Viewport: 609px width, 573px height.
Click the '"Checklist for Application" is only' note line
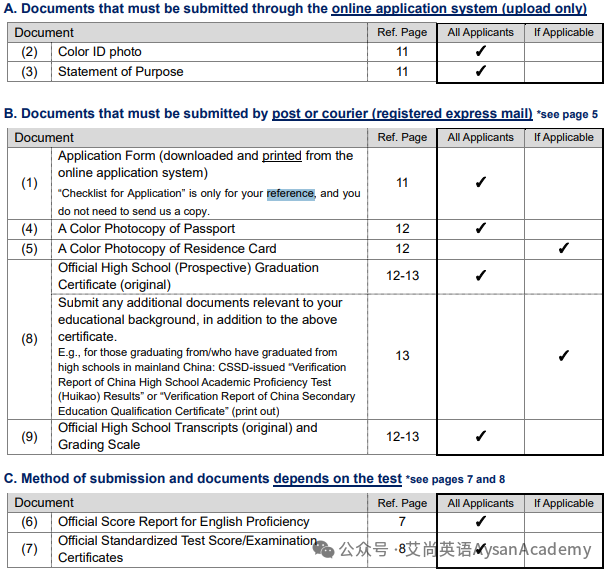tap(209, 193)
